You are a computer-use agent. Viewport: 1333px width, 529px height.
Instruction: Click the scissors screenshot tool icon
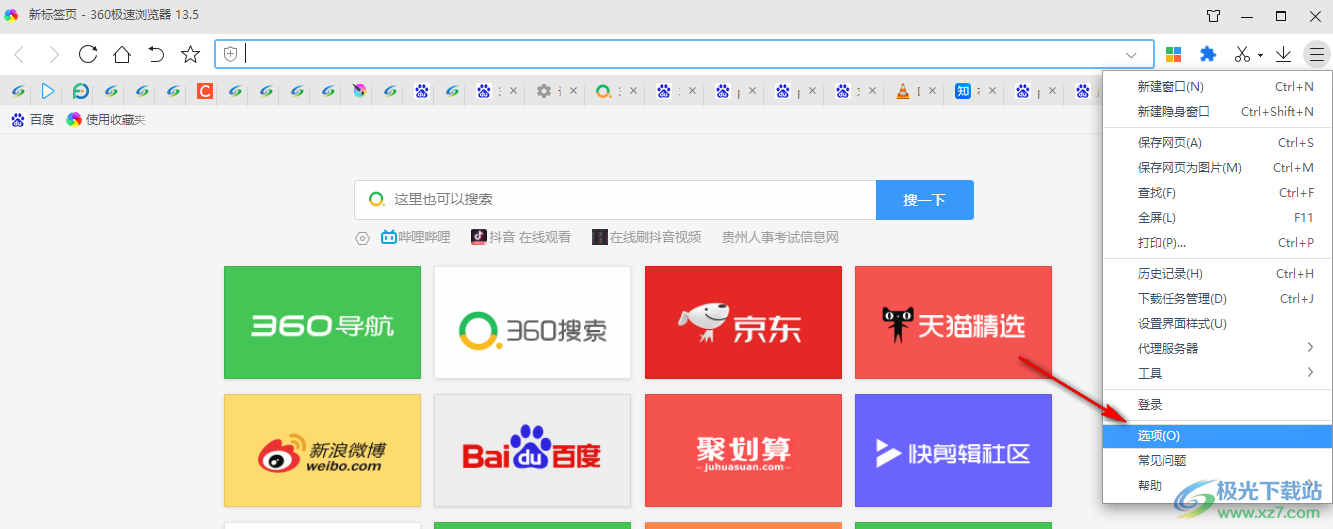[x=1242, y=54]
